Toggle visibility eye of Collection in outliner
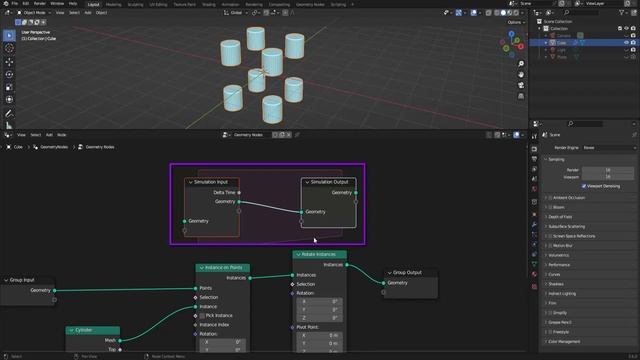The width and height of the screenshot is (640, 360). (x=626, y=29)
